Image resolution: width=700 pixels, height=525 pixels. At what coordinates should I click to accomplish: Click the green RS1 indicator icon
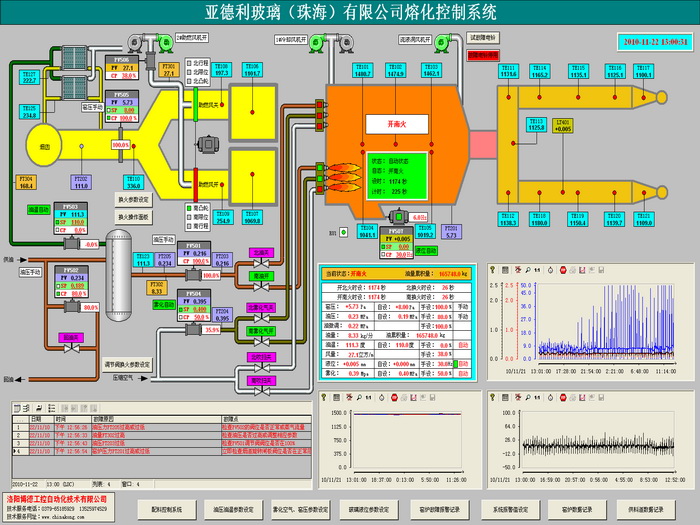point(345,232)
